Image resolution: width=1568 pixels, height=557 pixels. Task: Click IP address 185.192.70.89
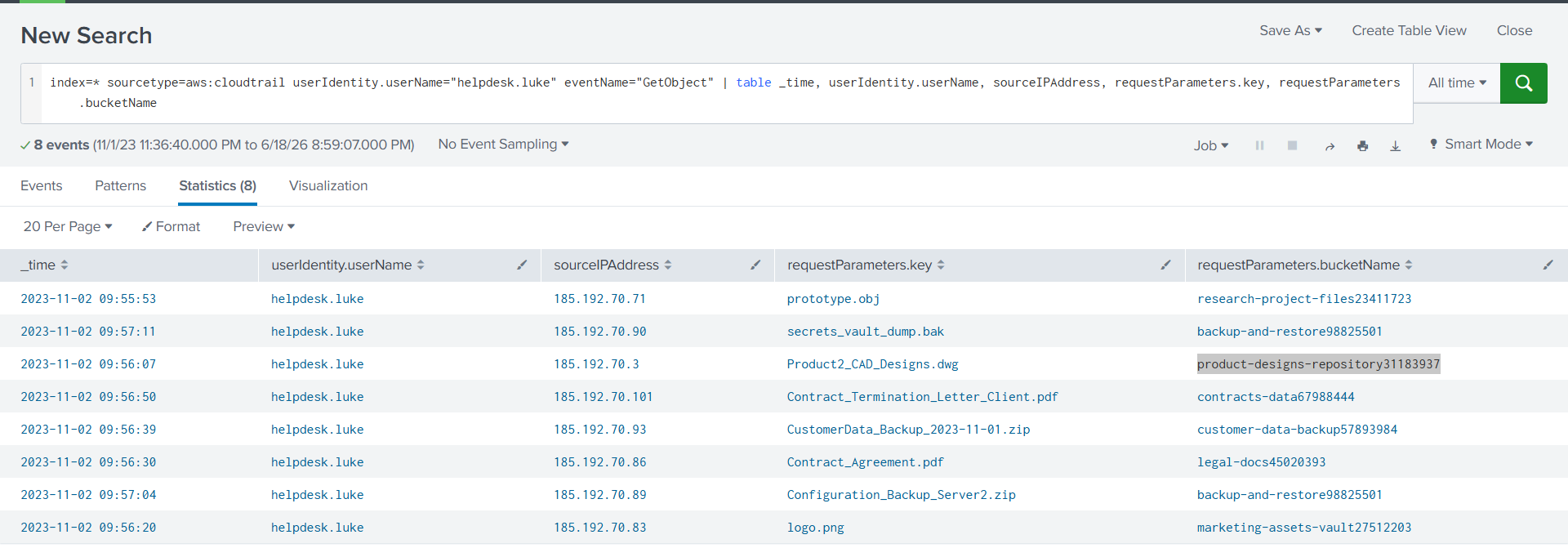(x=599, y=495)
